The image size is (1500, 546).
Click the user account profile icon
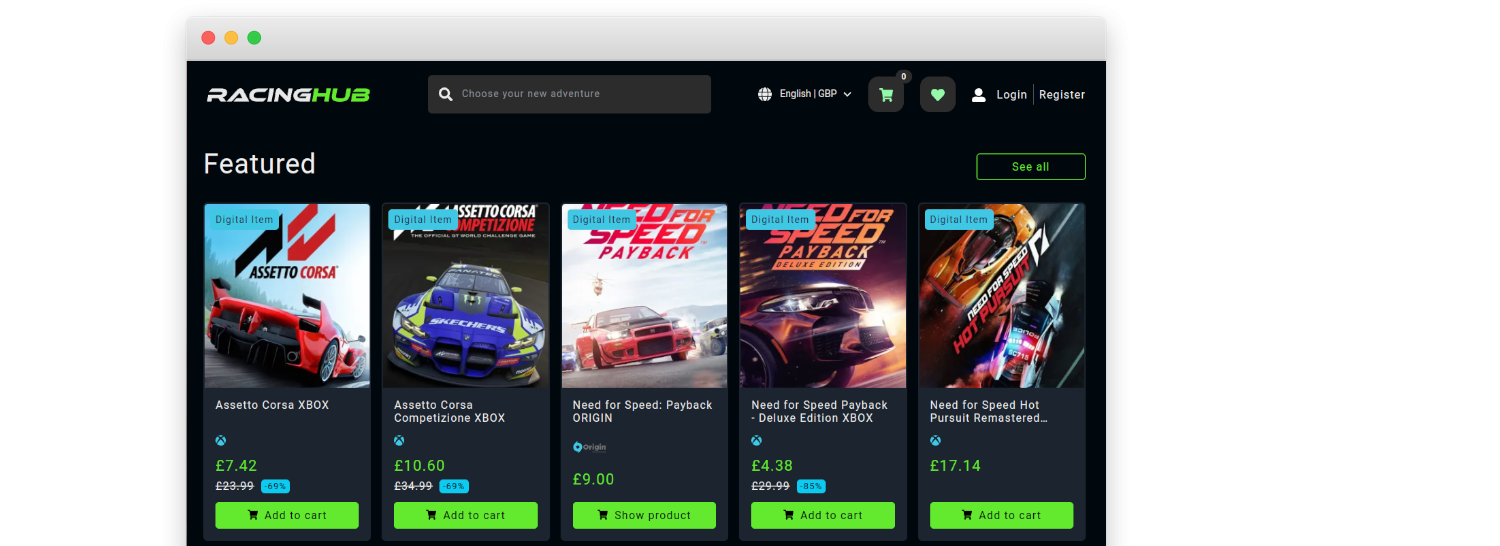[979, 95]
